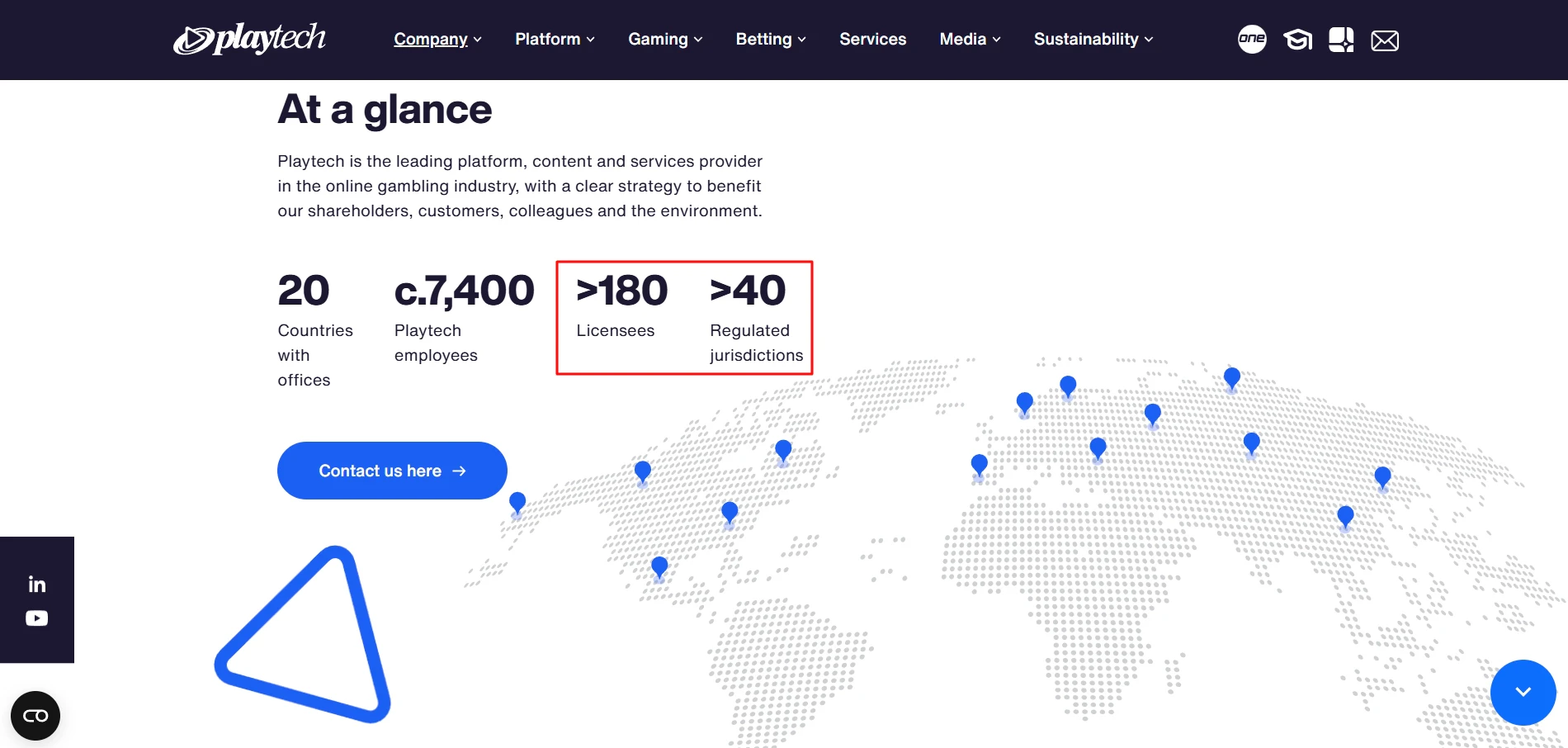Expand the Company menu chevron
The width and height of the screenshot is (1568, 748).
pyautogui.click(x=477, y=40)
